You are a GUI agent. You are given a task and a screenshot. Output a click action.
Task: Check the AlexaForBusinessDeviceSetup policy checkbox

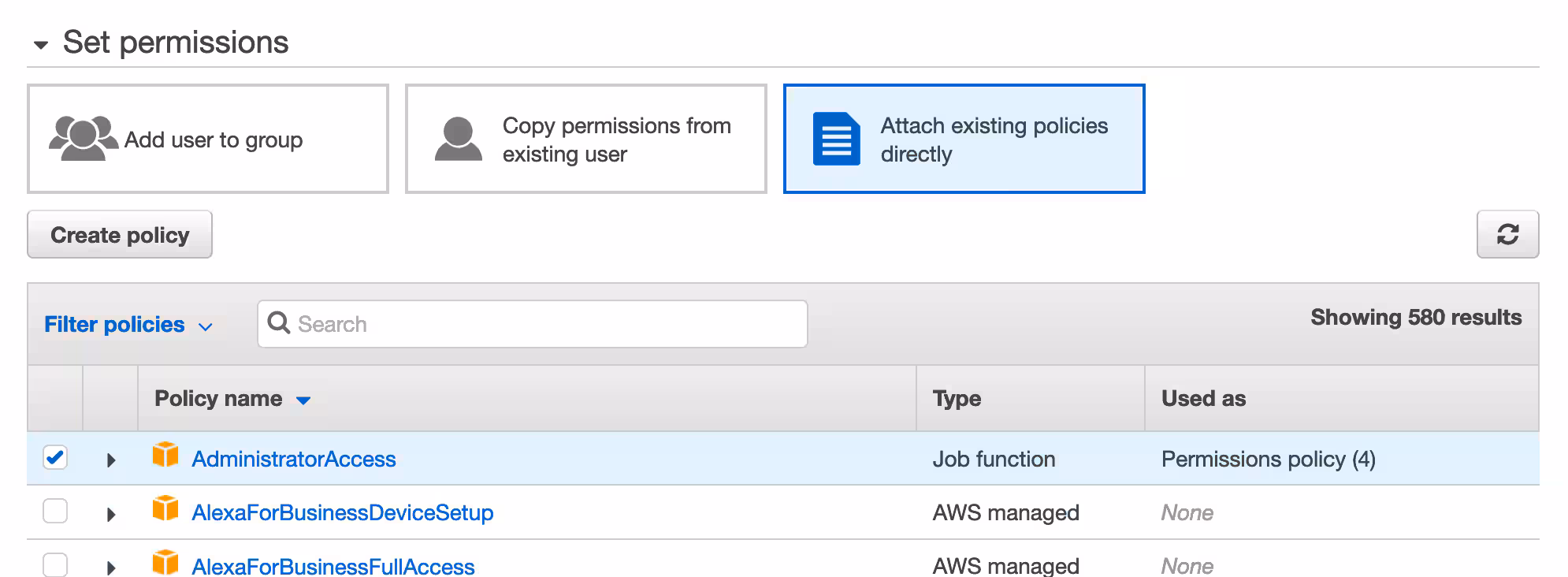[55, 511]
